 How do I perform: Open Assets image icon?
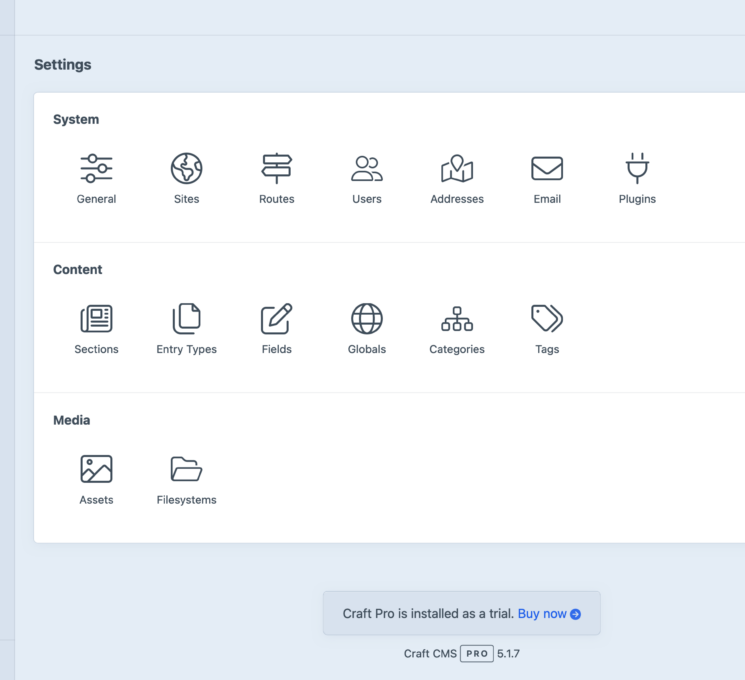(x=96, y=469)
